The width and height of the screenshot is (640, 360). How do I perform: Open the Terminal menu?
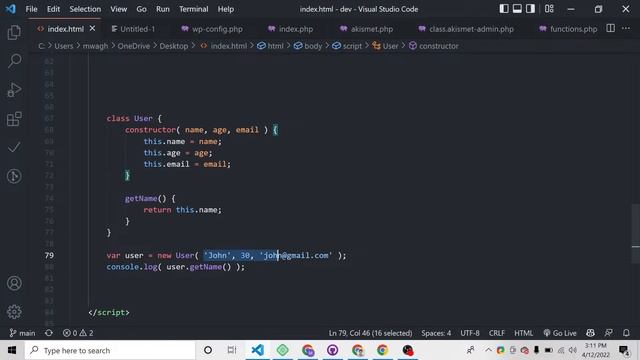(193, 9)
